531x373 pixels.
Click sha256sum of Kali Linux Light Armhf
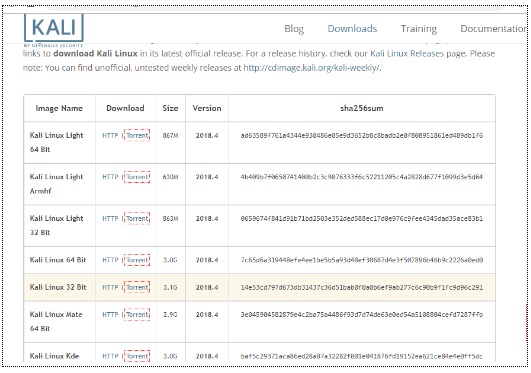point(362,177)
